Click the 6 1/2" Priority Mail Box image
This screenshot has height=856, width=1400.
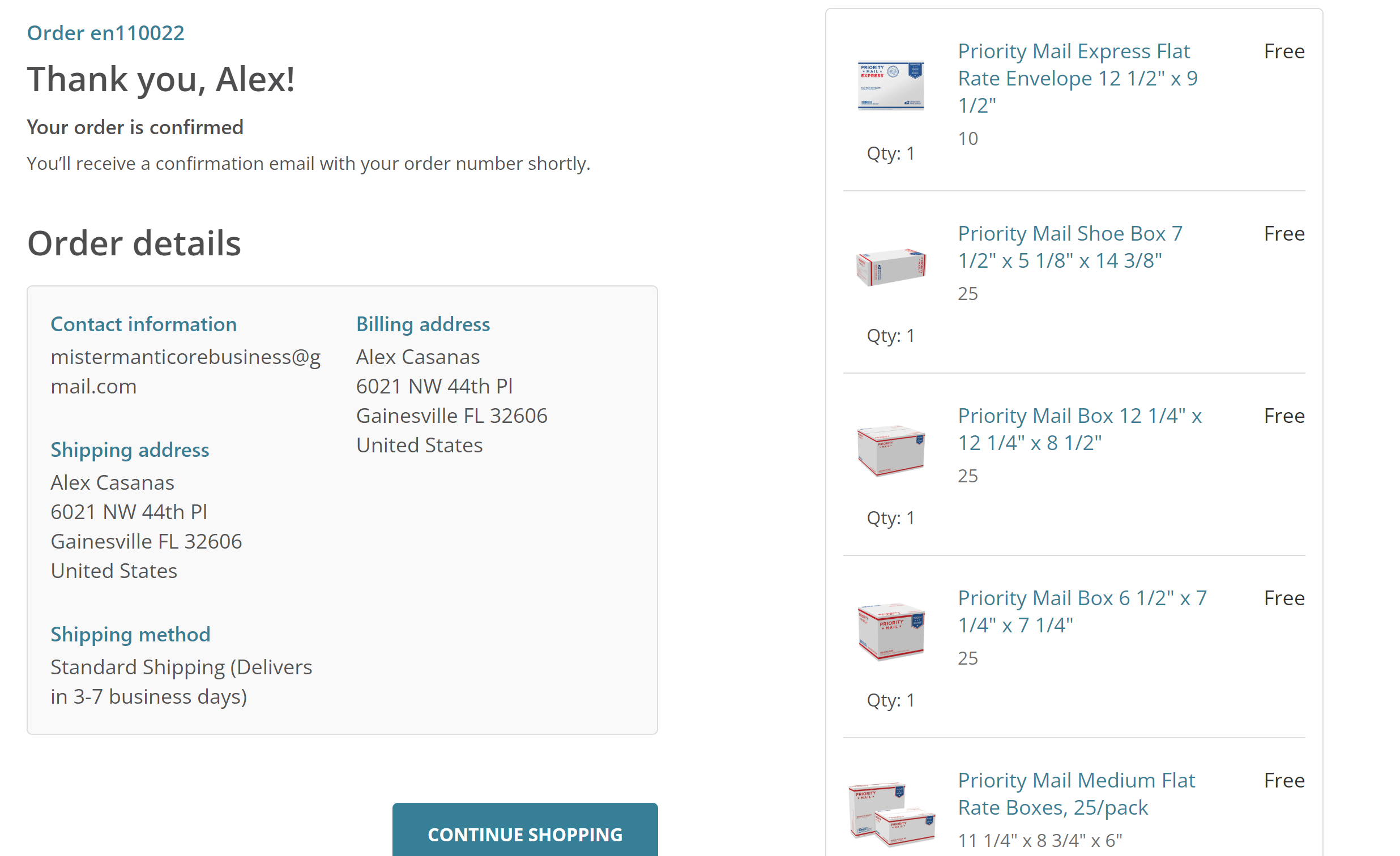890,632
